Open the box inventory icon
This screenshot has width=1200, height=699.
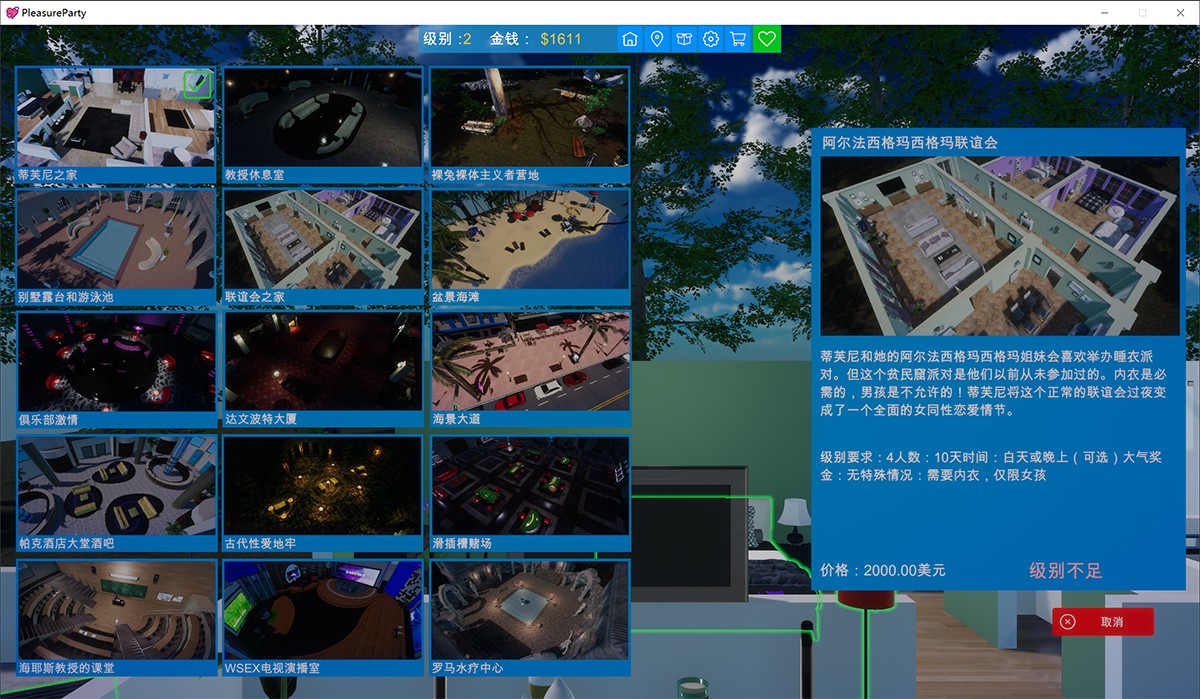[x=684, y=39]
